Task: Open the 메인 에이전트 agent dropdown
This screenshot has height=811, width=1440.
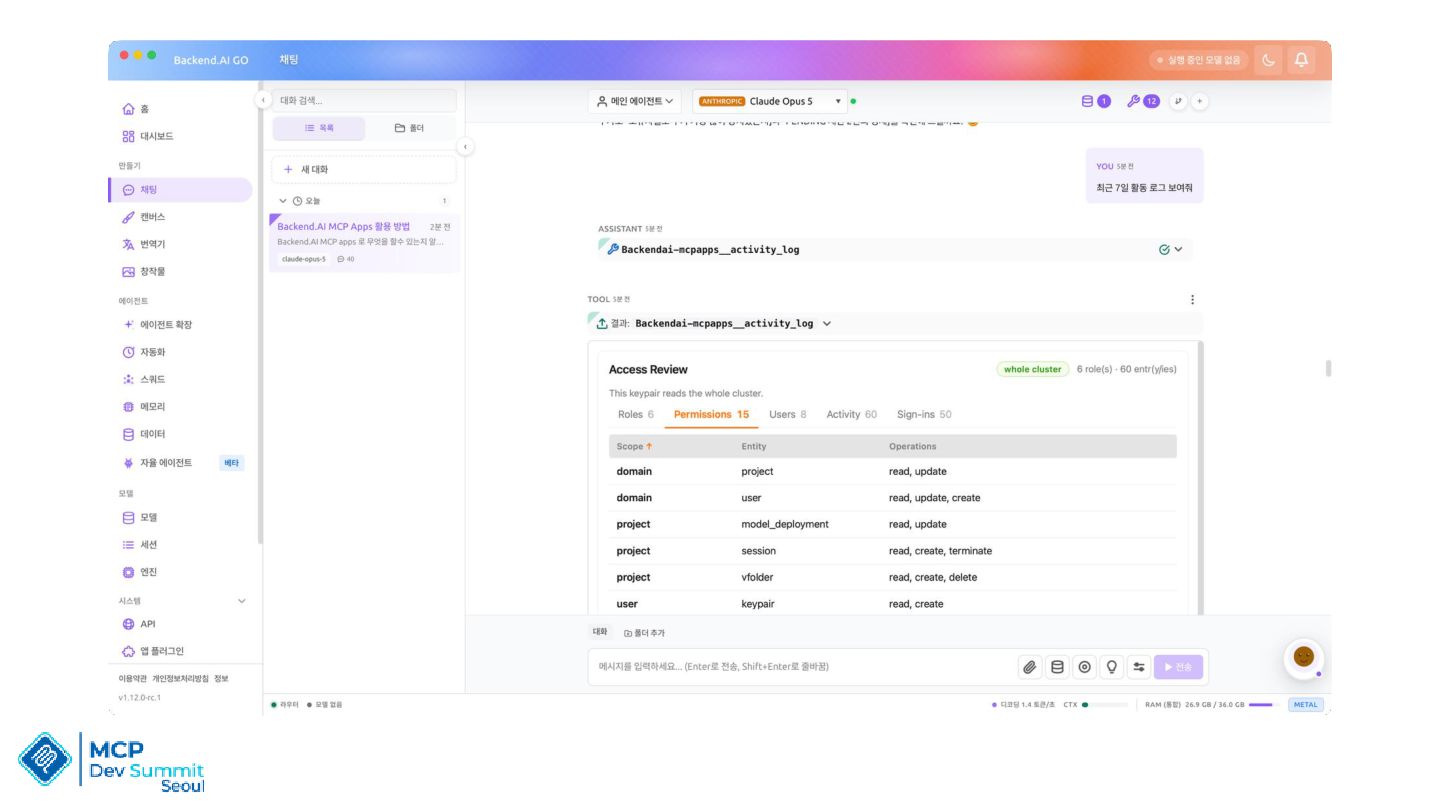Action: [x=635, y=101]
